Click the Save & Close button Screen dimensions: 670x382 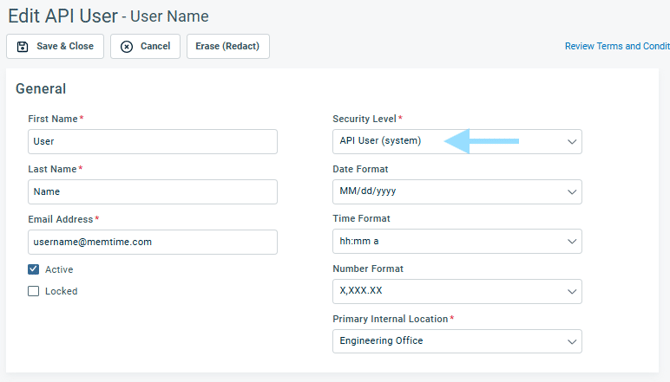(55, 46)
